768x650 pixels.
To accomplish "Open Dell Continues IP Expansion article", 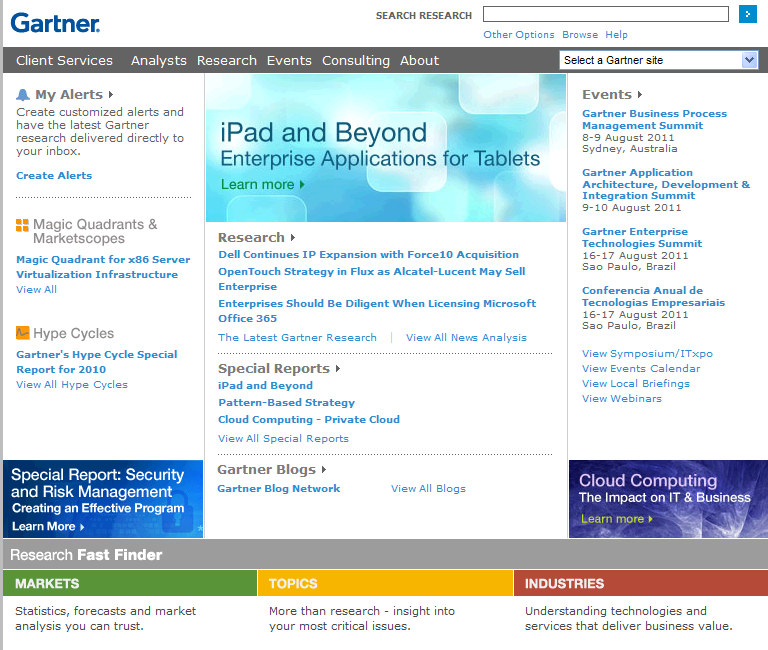I will point(368,254).
